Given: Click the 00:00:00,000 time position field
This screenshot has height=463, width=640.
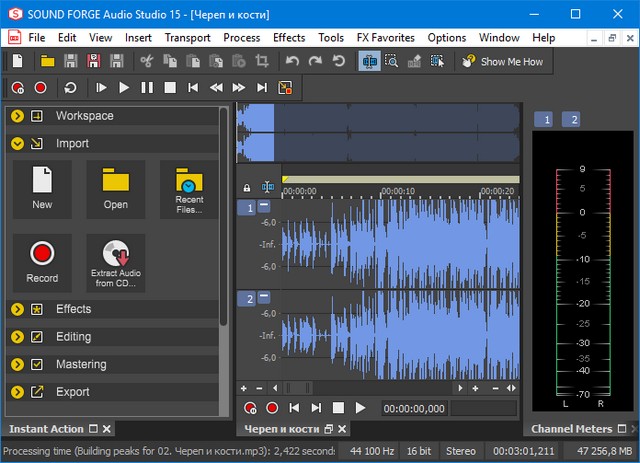Looking at the screenshot, I should (413, 408).
